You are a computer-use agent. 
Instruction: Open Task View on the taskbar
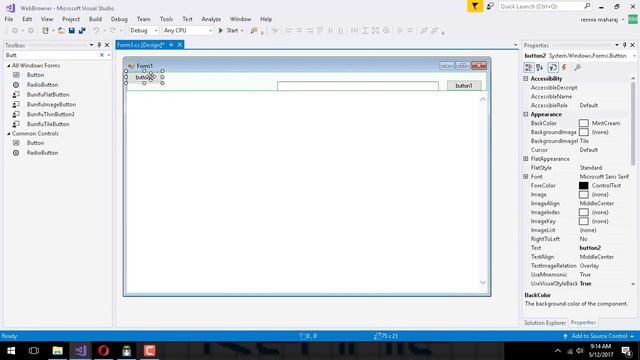pos(34,351)
